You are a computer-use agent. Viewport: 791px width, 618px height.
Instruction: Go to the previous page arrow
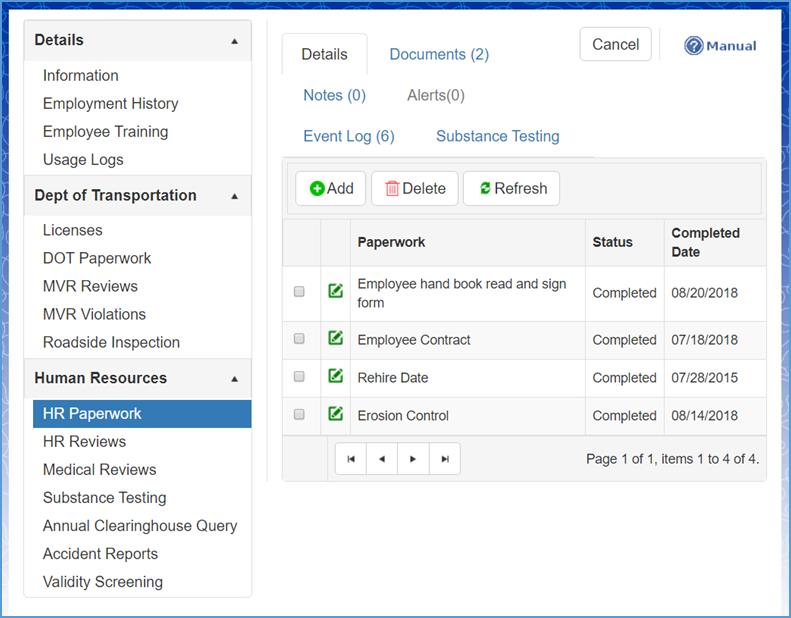pos(382,459)
